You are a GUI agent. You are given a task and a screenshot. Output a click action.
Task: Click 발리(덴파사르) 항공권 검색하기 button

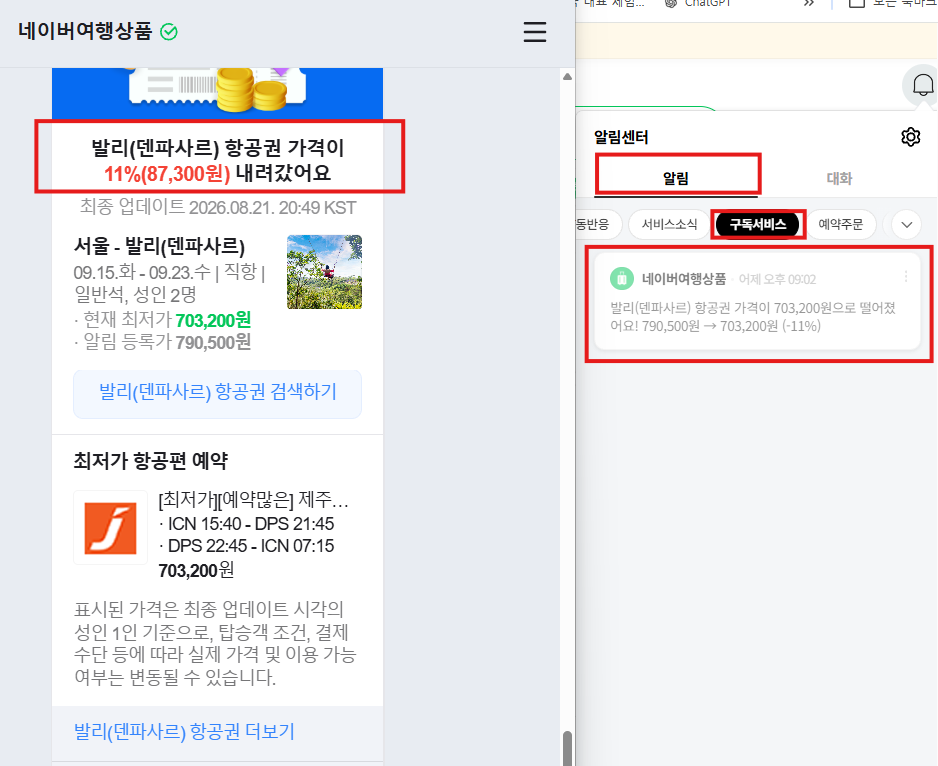218,393
